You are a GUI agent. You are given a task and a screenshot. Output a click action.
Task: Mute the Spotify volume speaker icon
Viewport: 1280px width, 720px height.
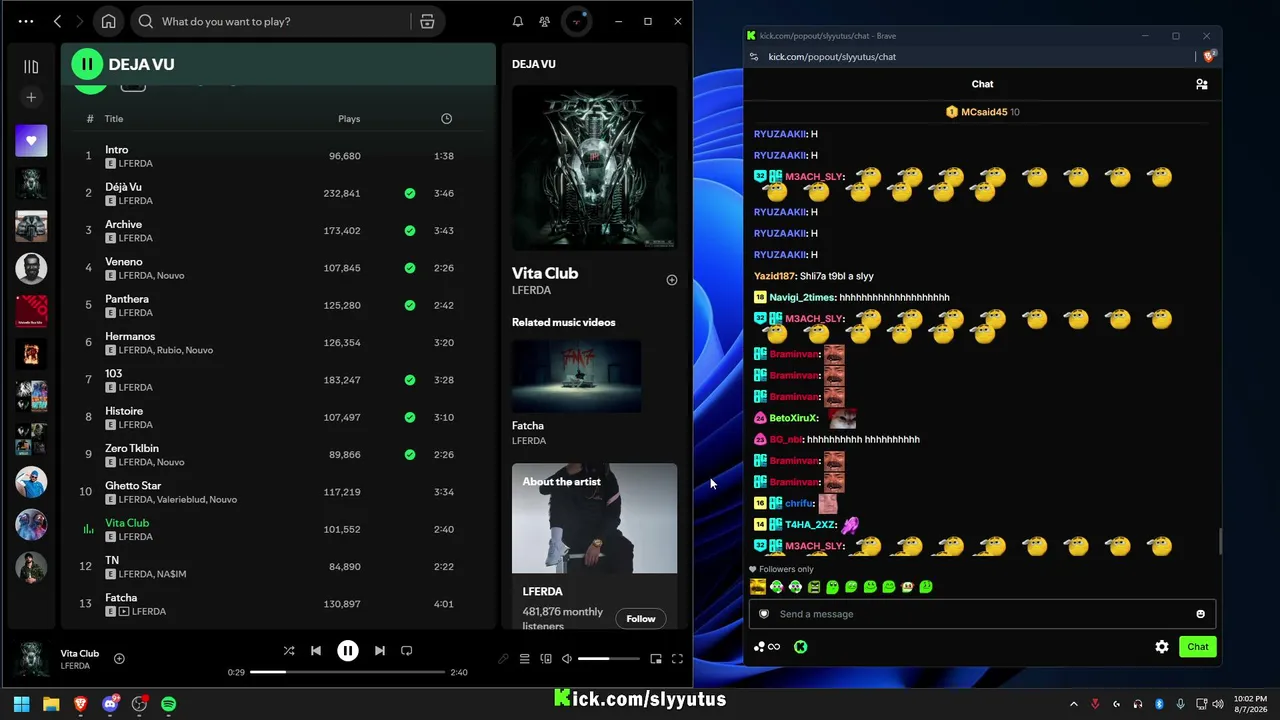click(x=567, y=659)
